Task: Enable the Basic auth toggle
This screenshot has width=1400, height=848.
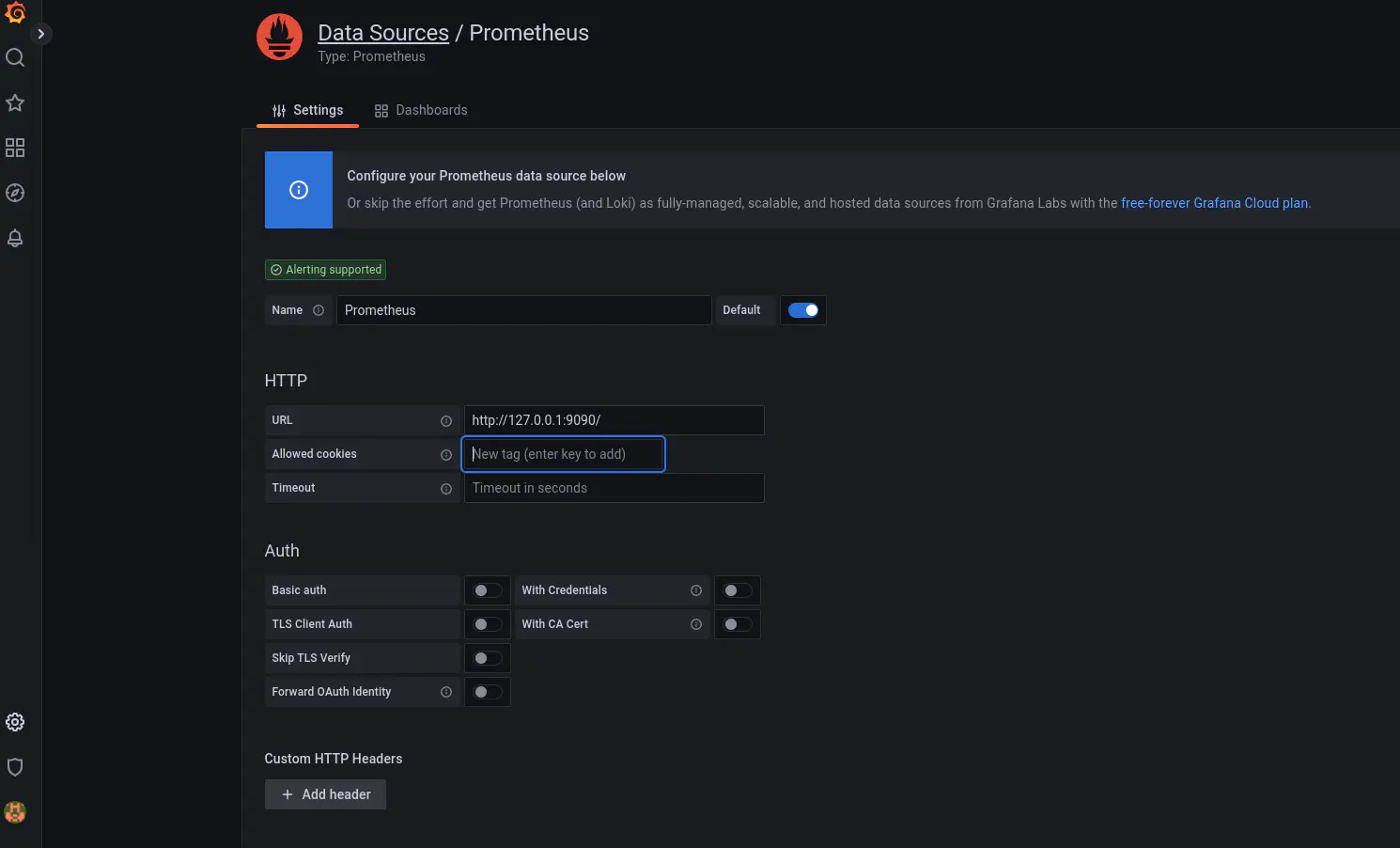Action: coord(488,590)
